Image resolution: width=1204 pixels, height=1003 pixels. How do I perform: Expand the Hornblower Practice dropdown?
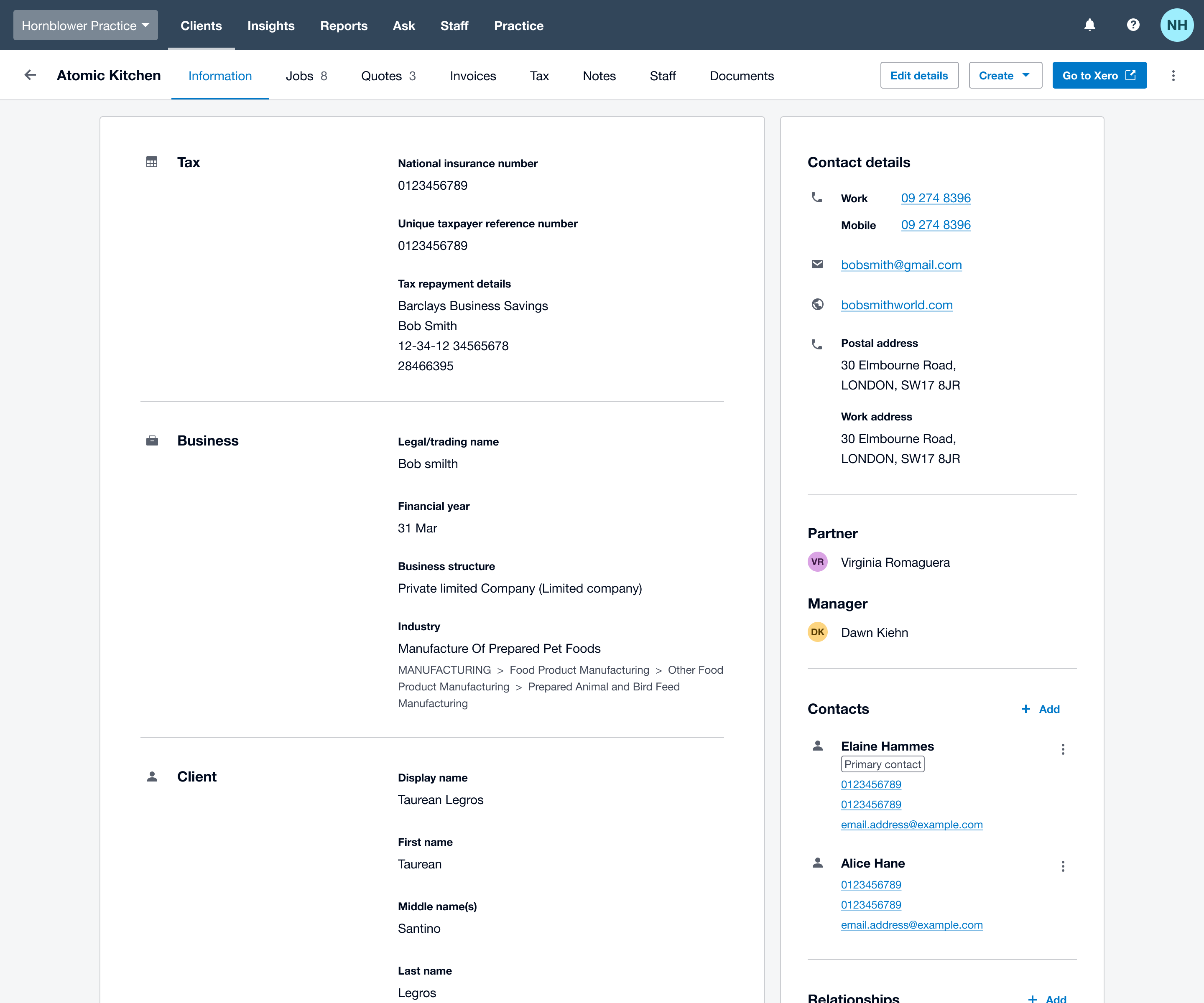[85, 25]
